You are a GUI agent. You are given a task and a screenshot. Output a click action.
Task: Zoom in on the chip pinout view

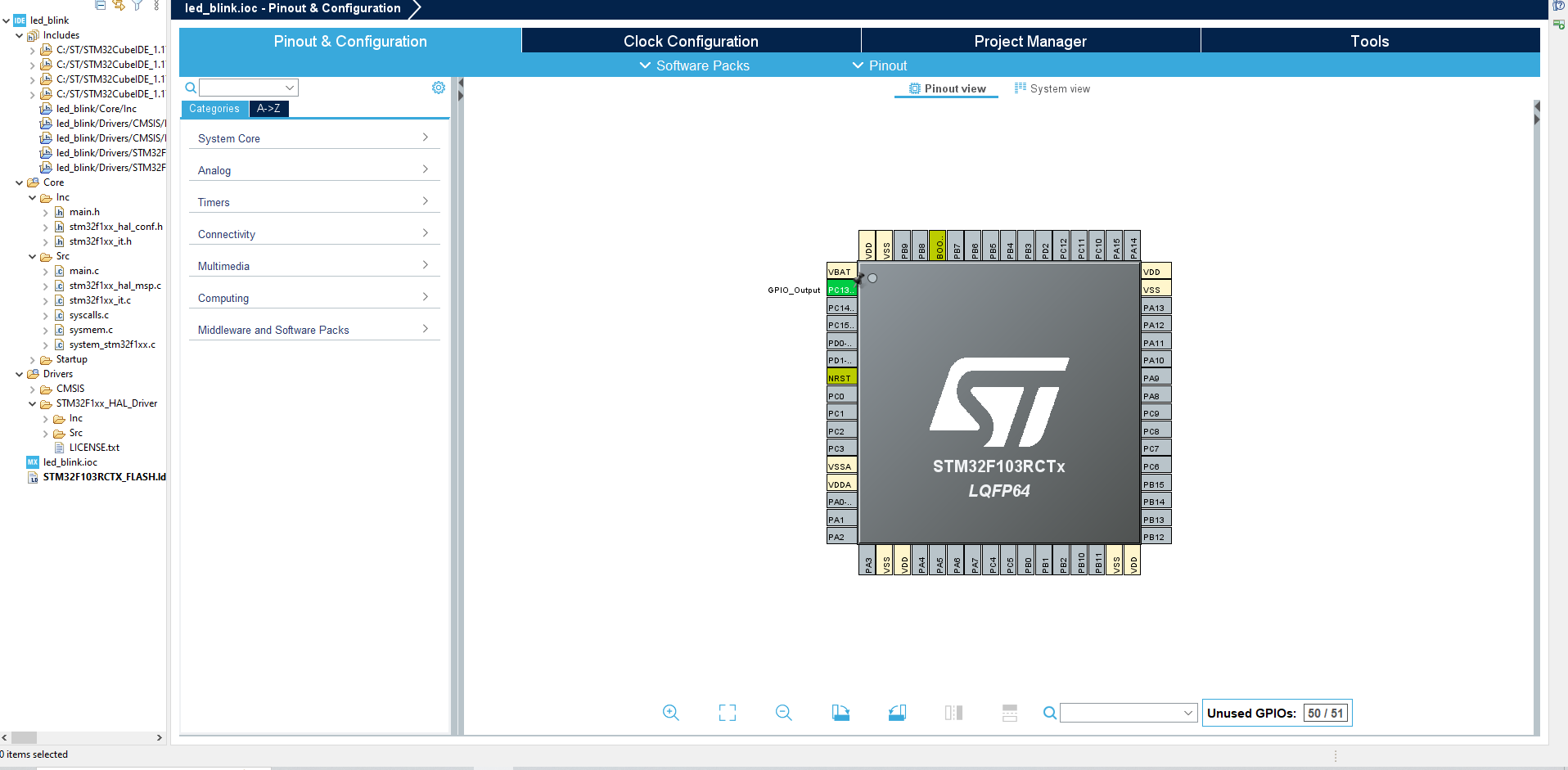[x=670, y=713]
